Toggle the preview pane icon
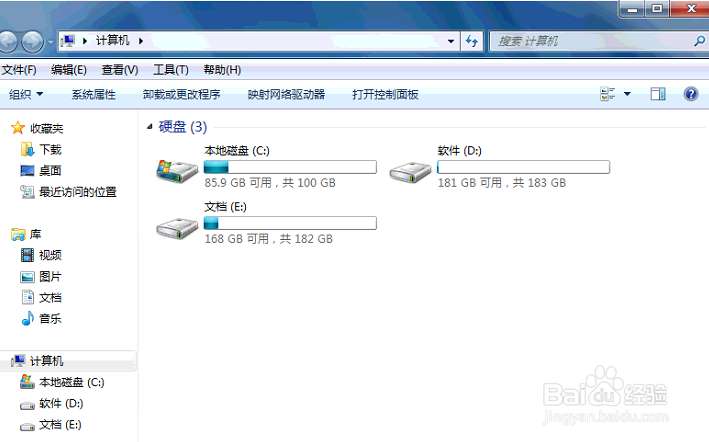 point(657,94)
